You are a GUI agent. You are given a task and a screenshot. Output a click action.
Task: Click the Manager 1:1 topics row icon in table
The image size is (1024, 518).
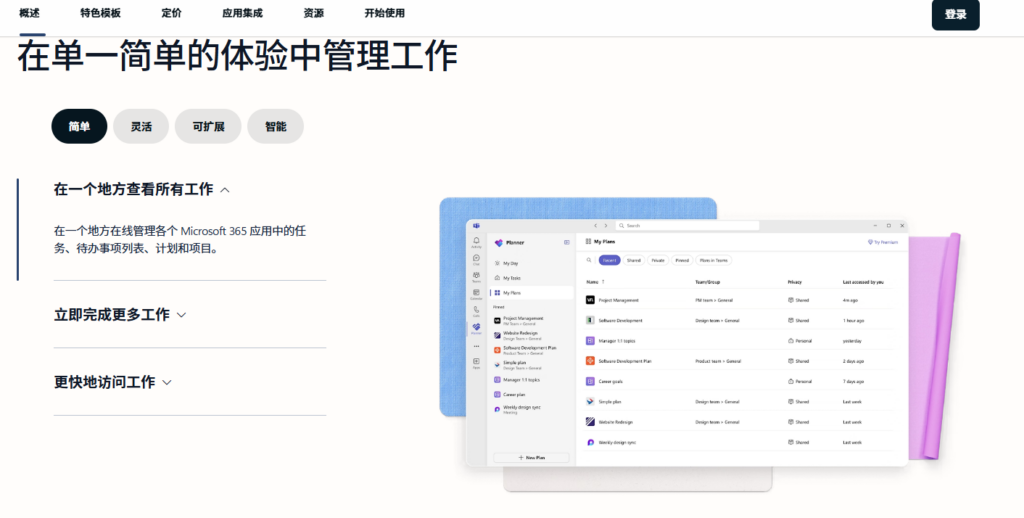click(590, 340)
